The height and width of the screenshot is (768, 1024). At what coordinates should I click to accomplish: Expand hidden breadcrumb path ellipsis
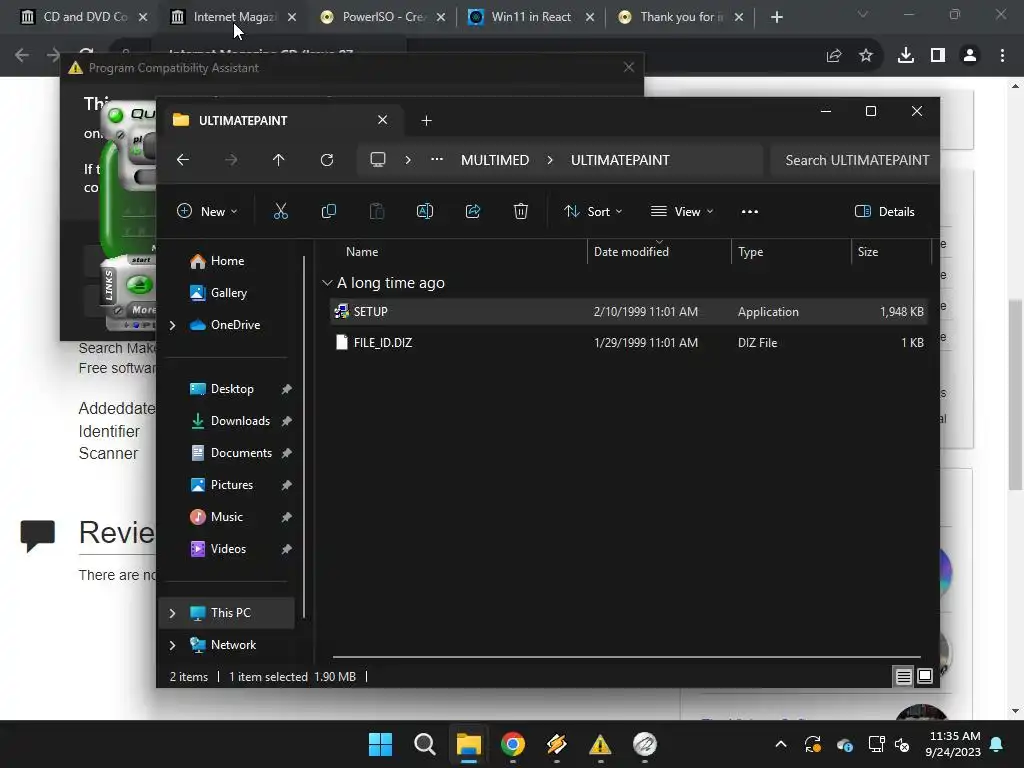point(437,159)
